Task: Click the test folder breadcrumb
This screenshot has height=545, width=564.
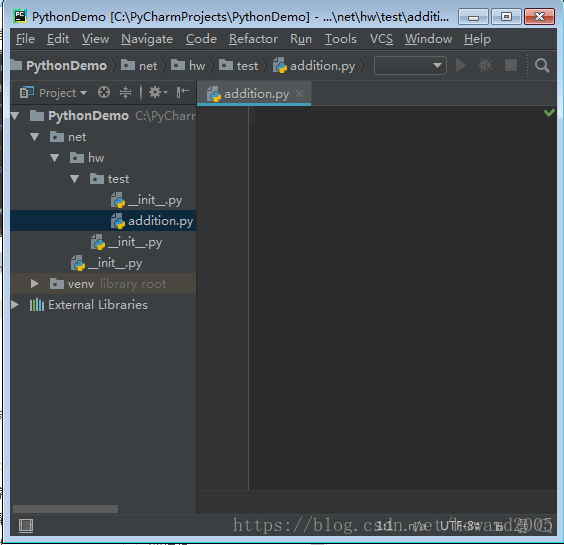Action: [238, 66]
